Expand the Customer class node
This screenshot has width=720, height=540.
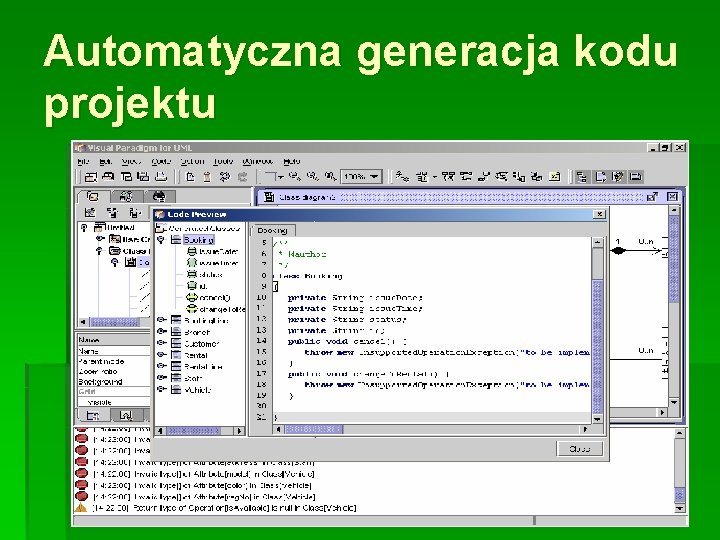(161, 343)
